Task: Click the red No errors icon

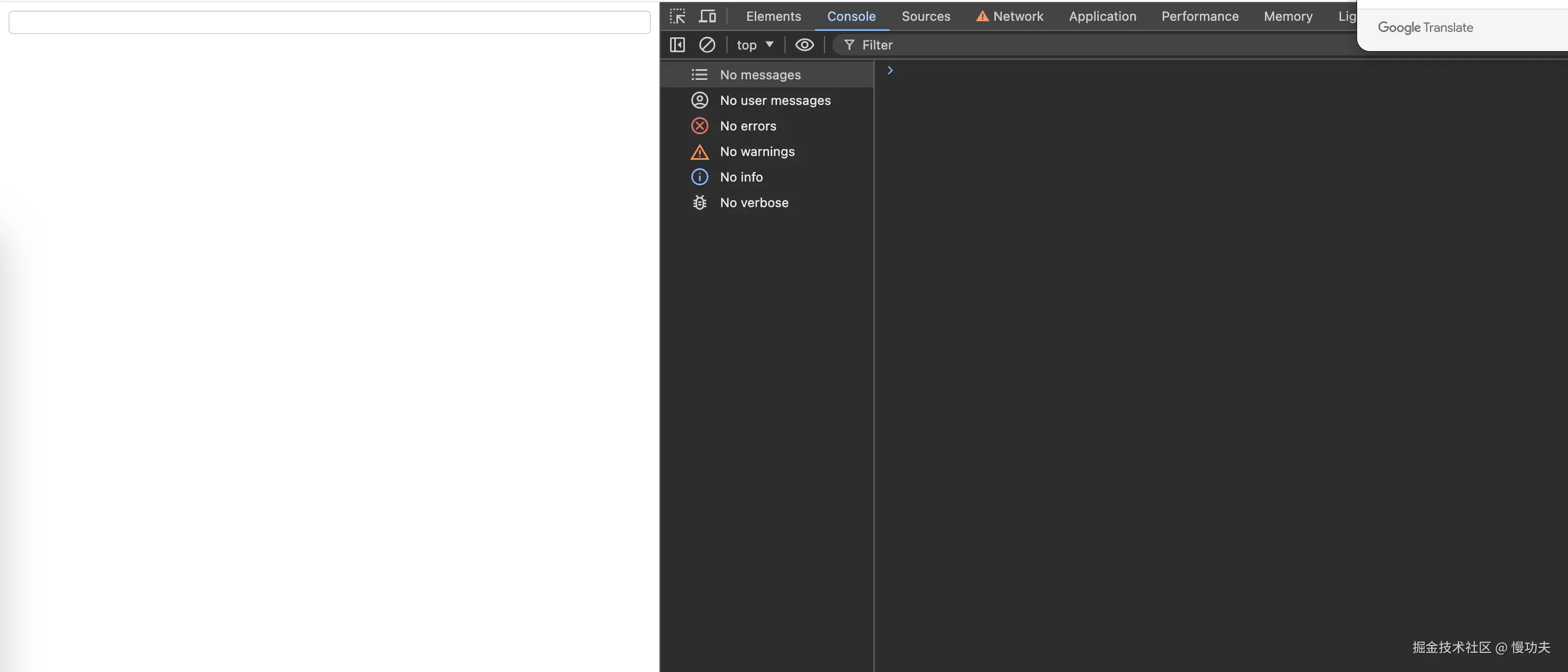Action: point(699,125)
